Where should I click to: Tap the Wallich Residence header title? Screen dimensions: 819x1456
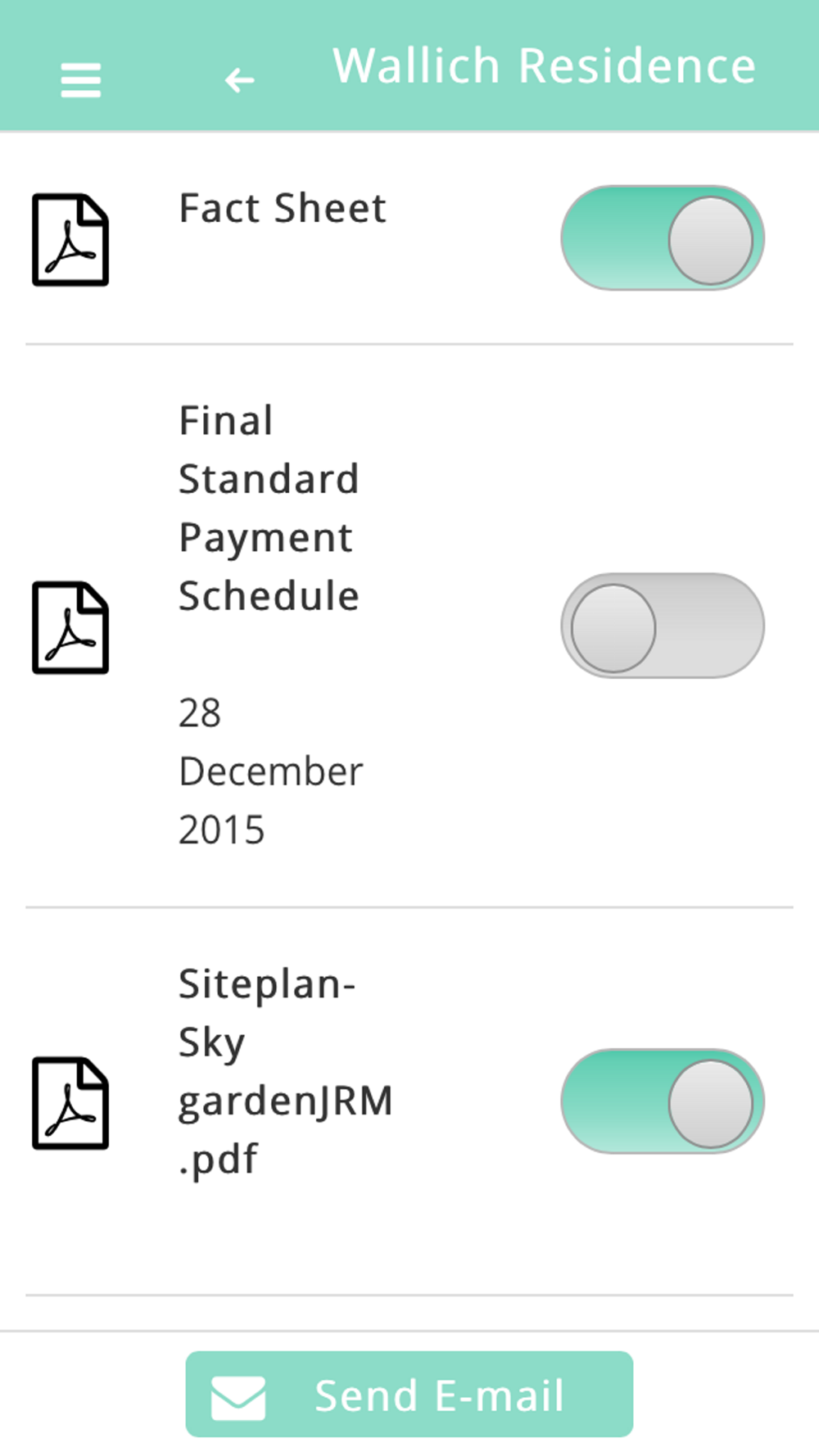[544, 66]
